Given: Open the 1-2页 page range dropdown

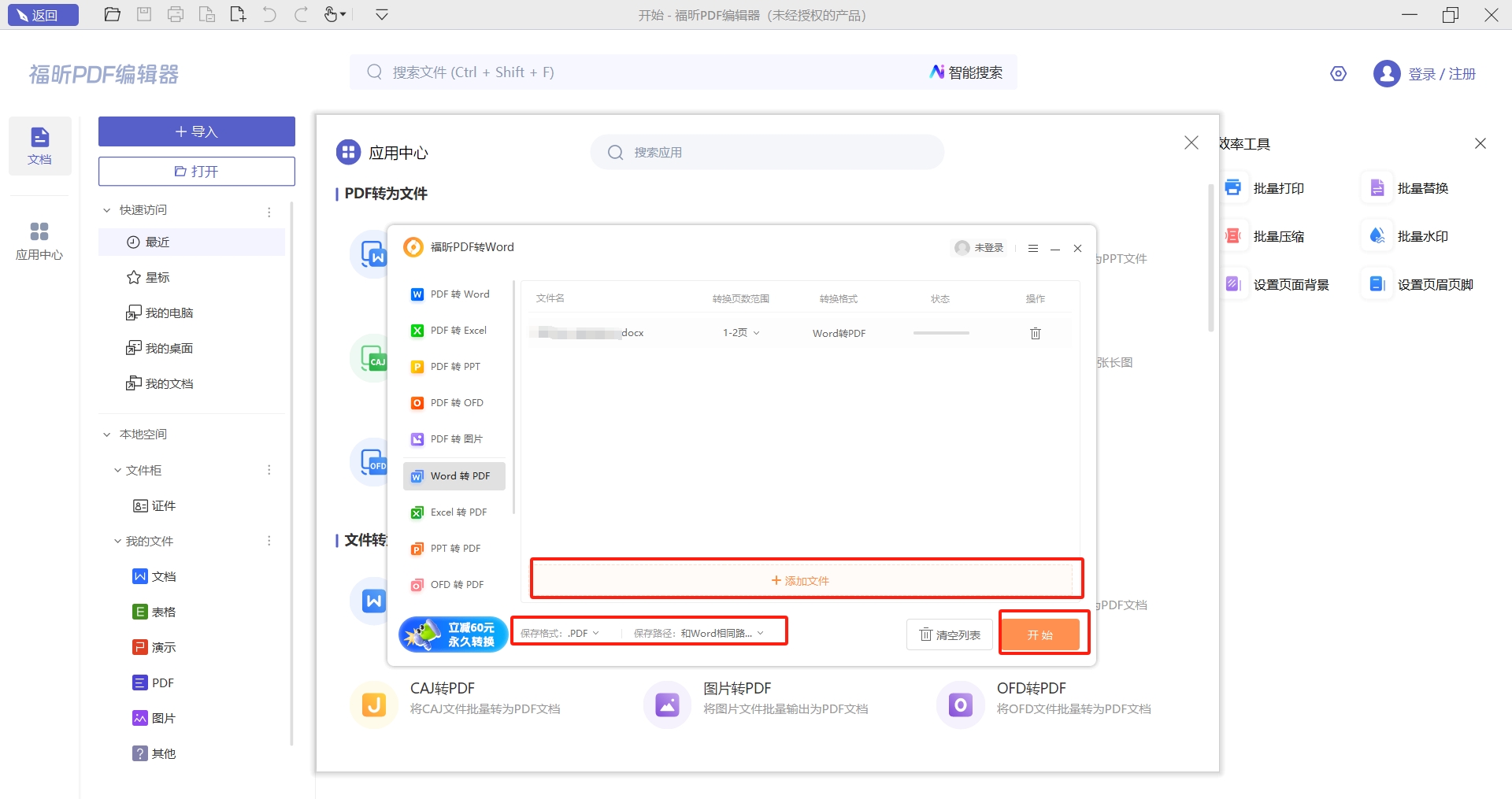Looking at the screenshot, I should click(x=741, y=333).
